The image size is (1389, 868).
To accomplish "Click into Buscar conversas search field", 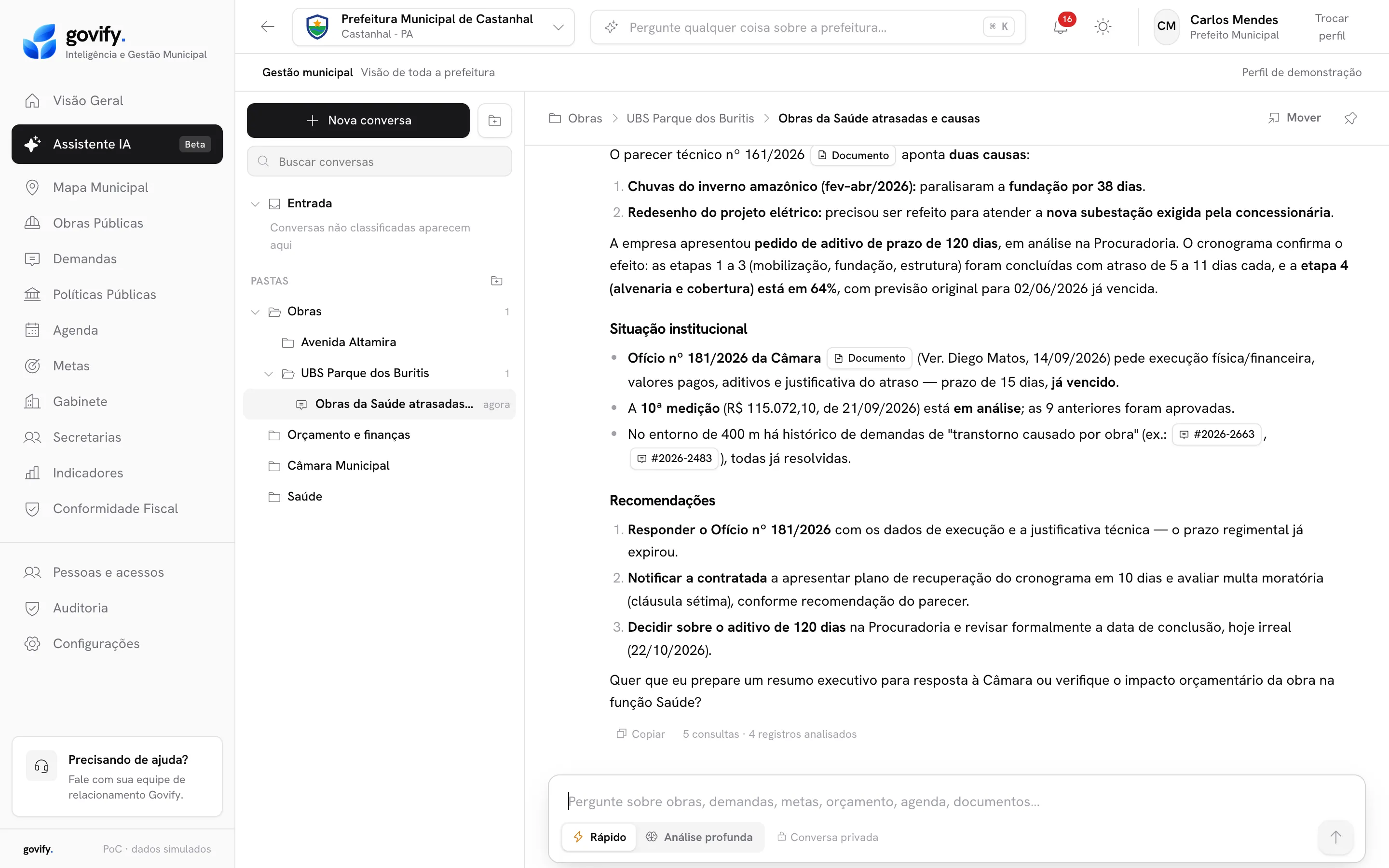I will click(x=380, y=162).
